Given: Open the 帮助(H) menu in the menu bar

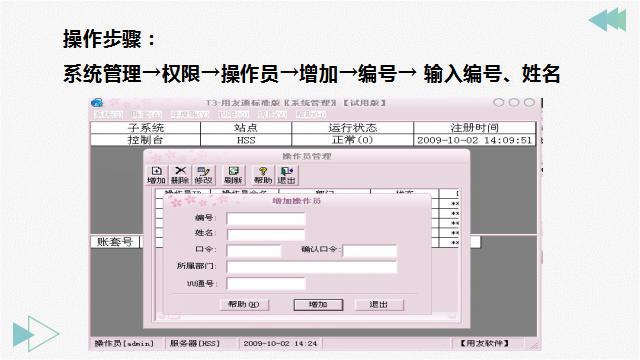Looking at the screenshot, I should coord(311,115).
